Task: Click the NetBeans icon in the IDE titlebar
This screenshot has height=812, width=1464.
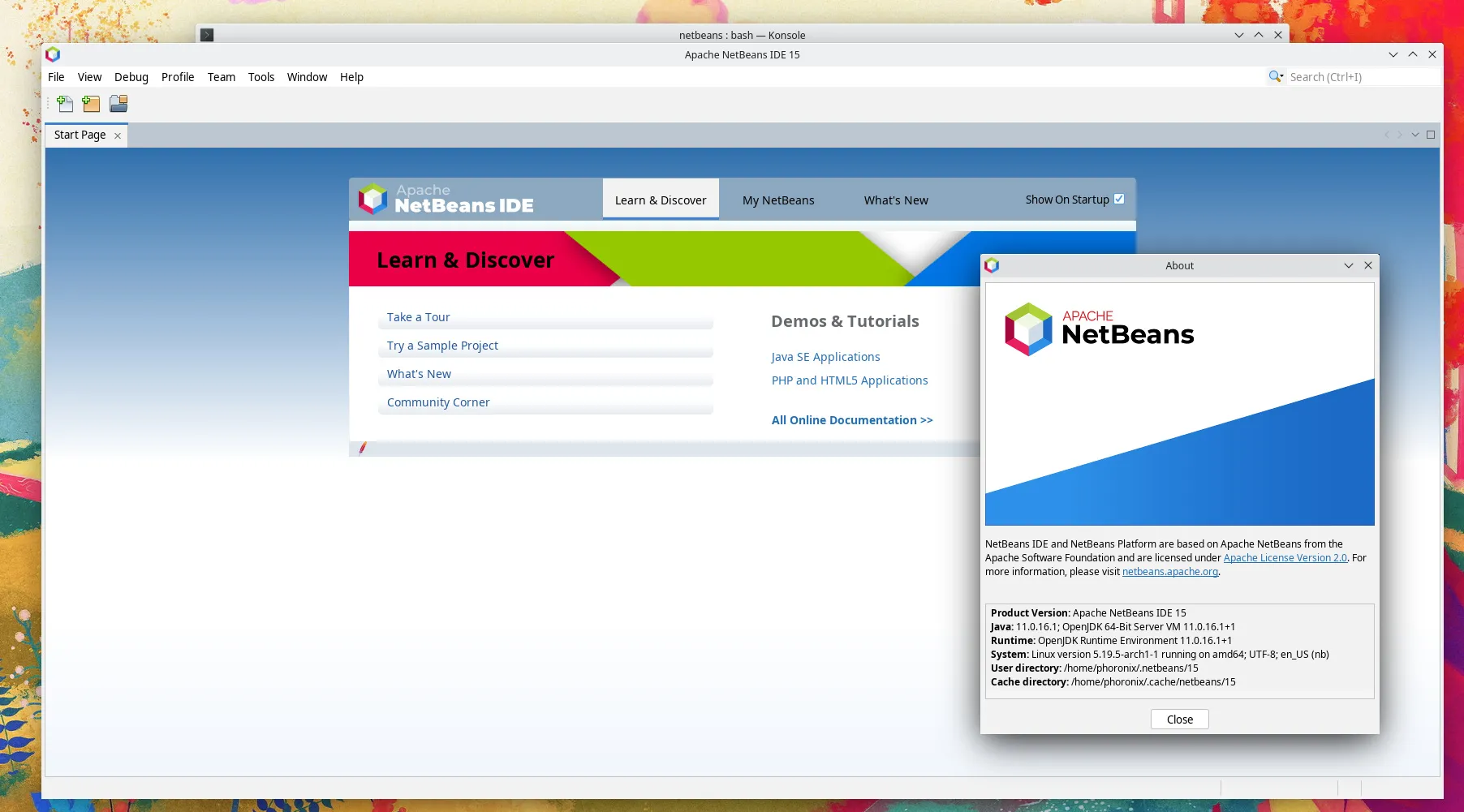Action: click(x=53, y=54)
